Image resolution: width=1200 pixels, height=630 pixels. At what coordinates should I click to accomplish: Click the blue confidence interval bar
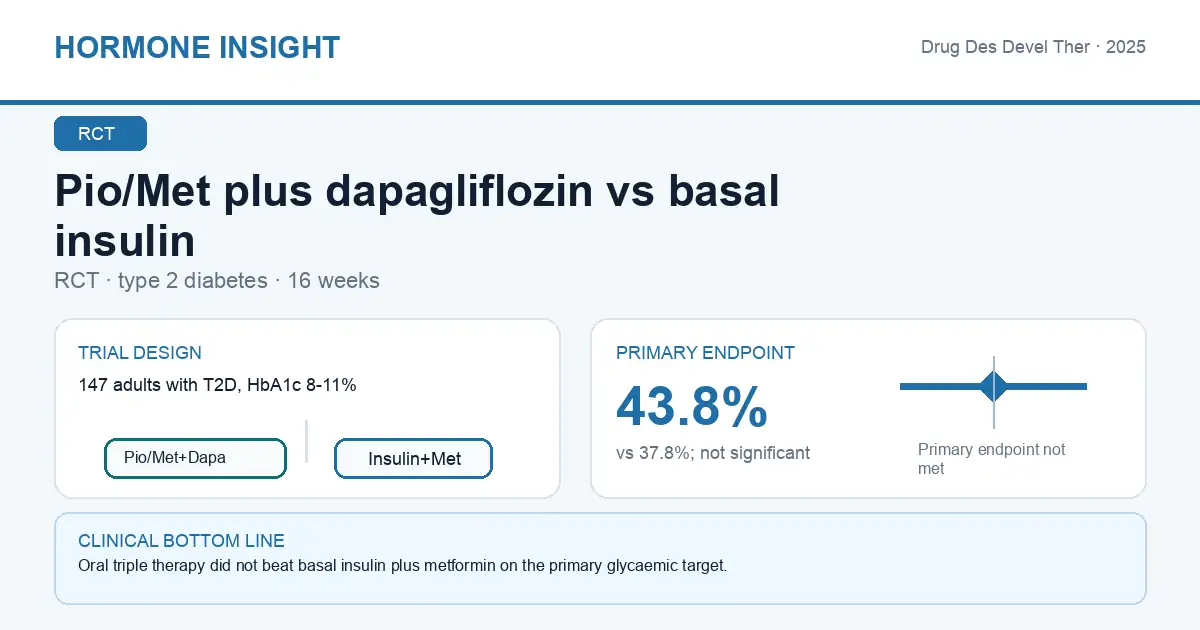coord(993,386)
